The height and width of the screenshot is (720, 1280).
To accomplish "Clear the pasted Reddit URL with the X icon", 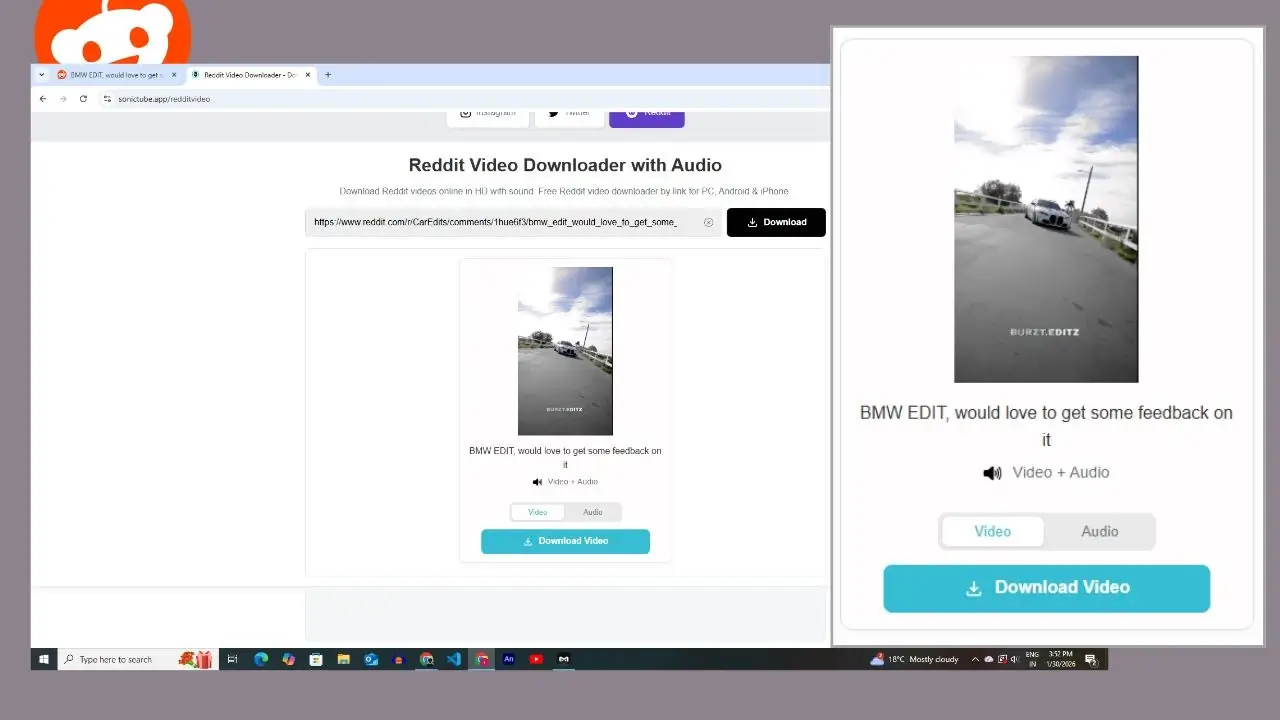I will [x=709, y=223].
